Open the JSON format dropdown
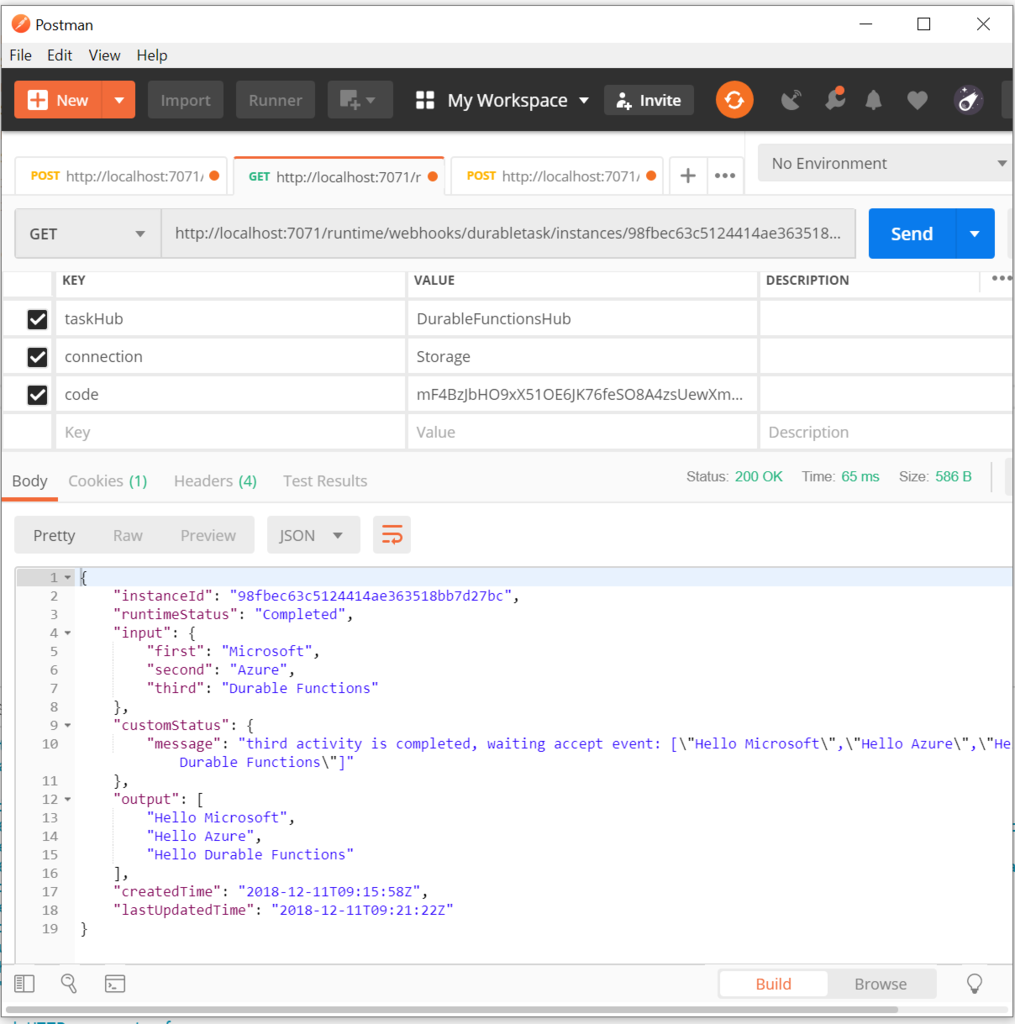The height and width of the screenshot is (1024, 1015). pos(313,535)
